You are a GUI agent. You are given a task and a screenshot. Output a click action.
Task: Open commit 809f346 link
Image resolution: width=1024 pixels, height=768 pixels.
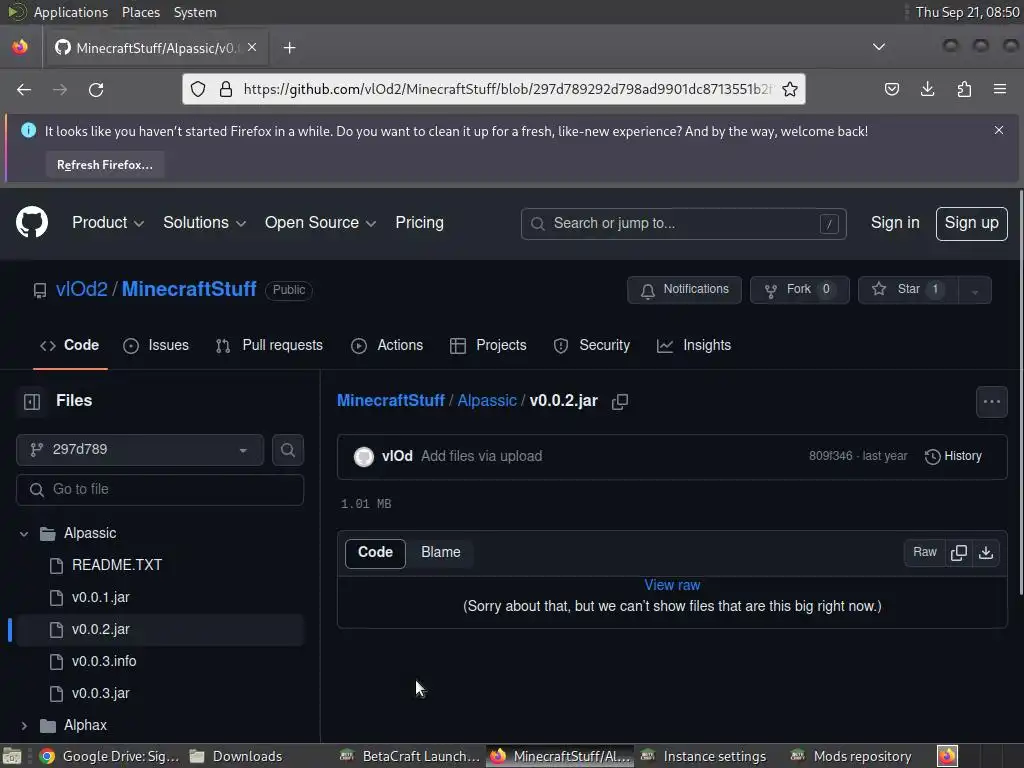coord(831,456)
